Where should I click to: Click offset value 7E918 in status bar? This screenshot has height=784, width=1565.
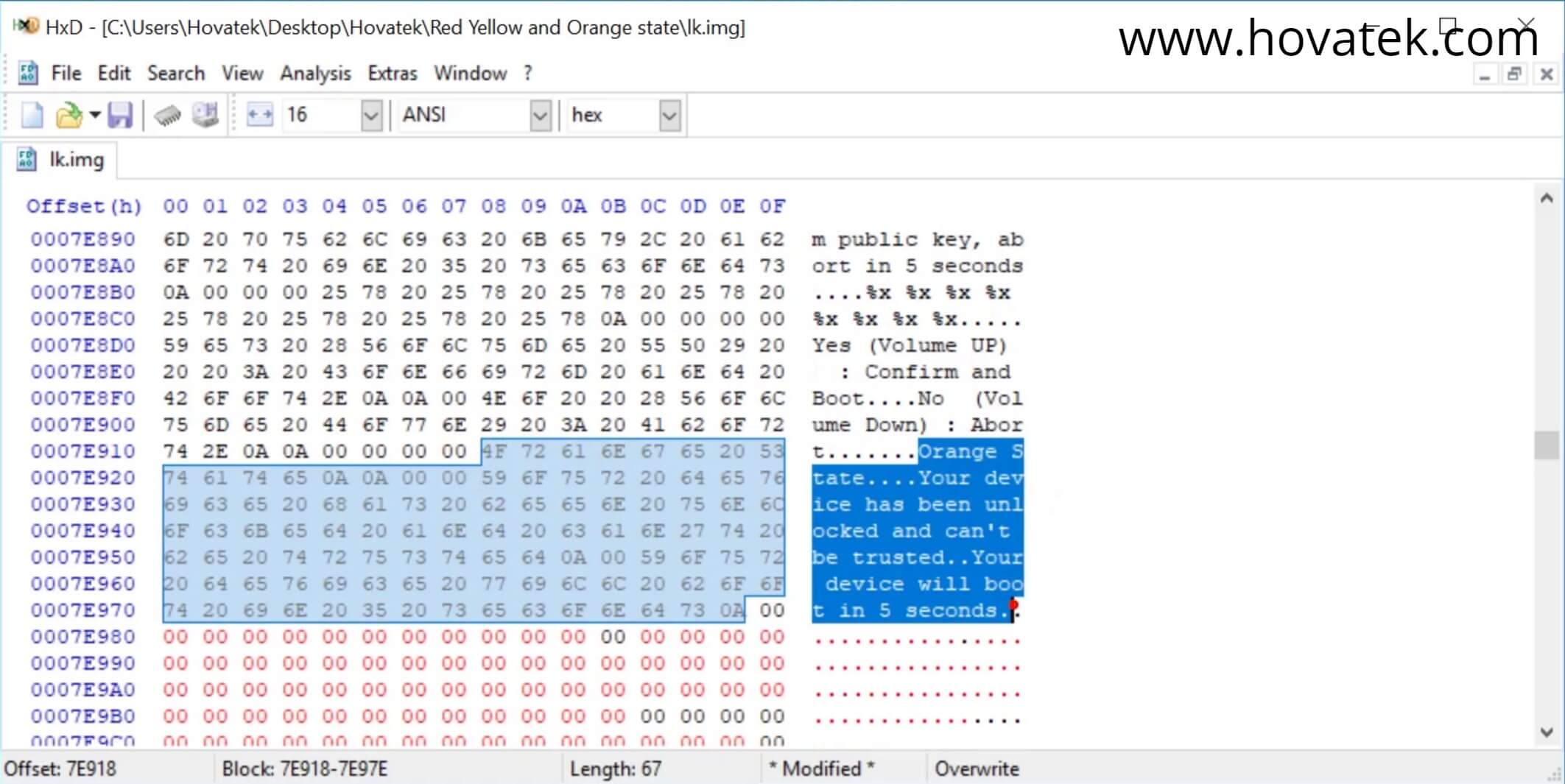(96, 769)
